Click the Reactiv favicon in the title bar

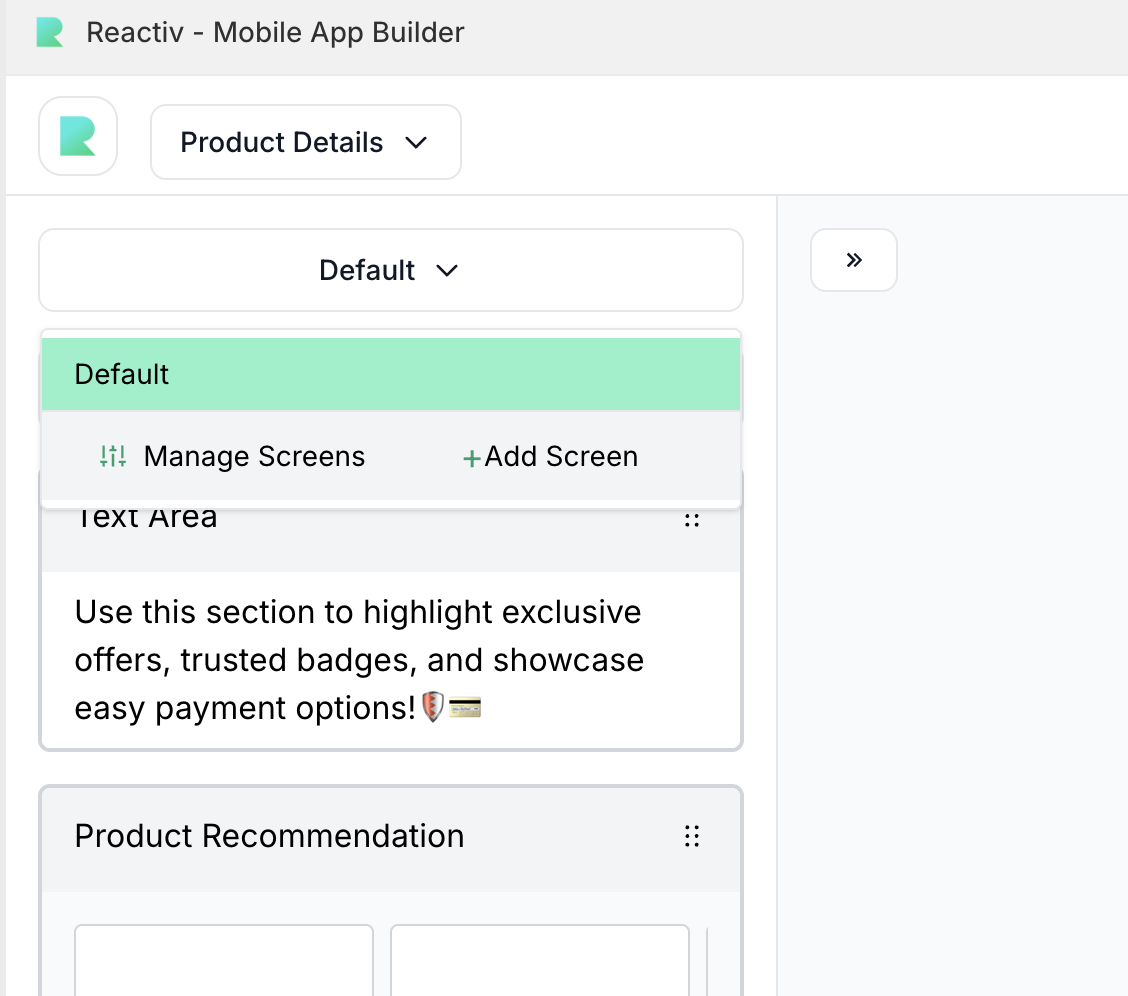(x=50, y=33)
